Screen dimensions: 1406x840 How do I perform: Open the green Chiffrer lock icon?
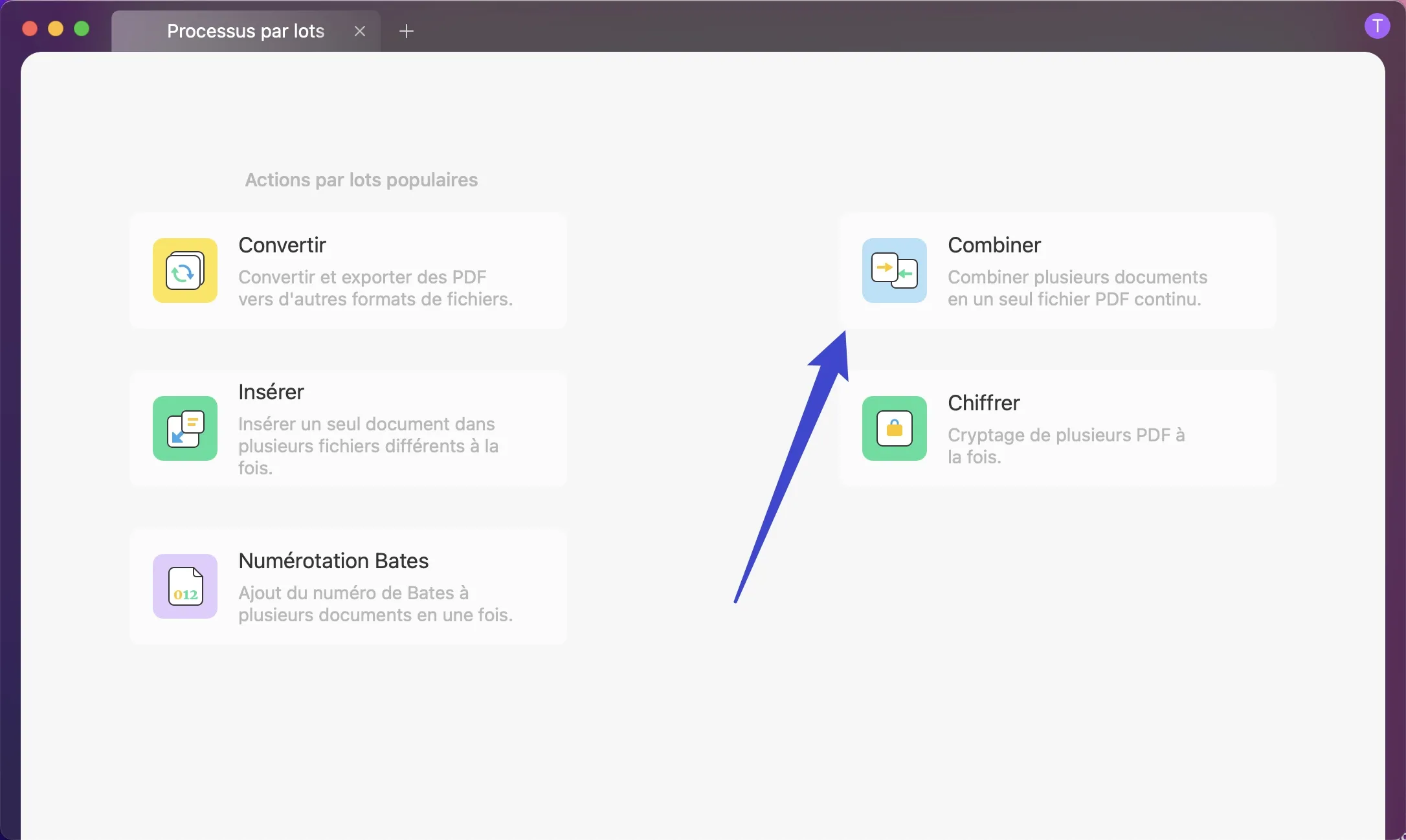[895, 428]
